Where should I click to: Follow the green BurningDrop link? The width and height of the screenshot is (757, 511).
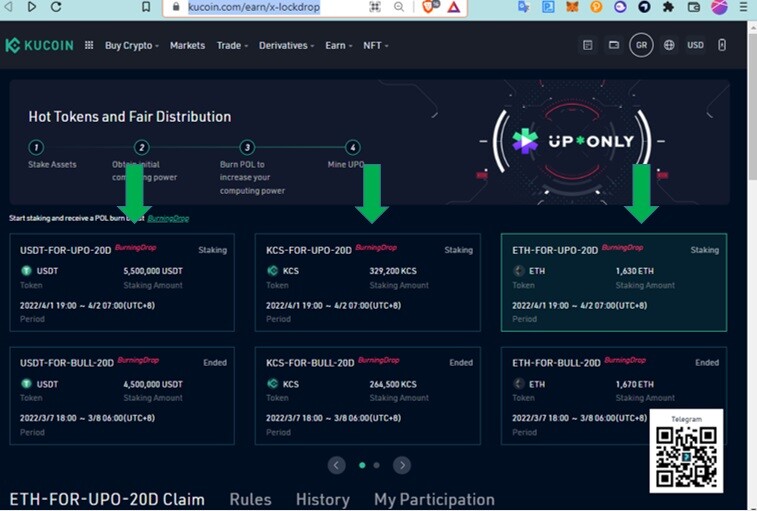click(x=168, y=218)
